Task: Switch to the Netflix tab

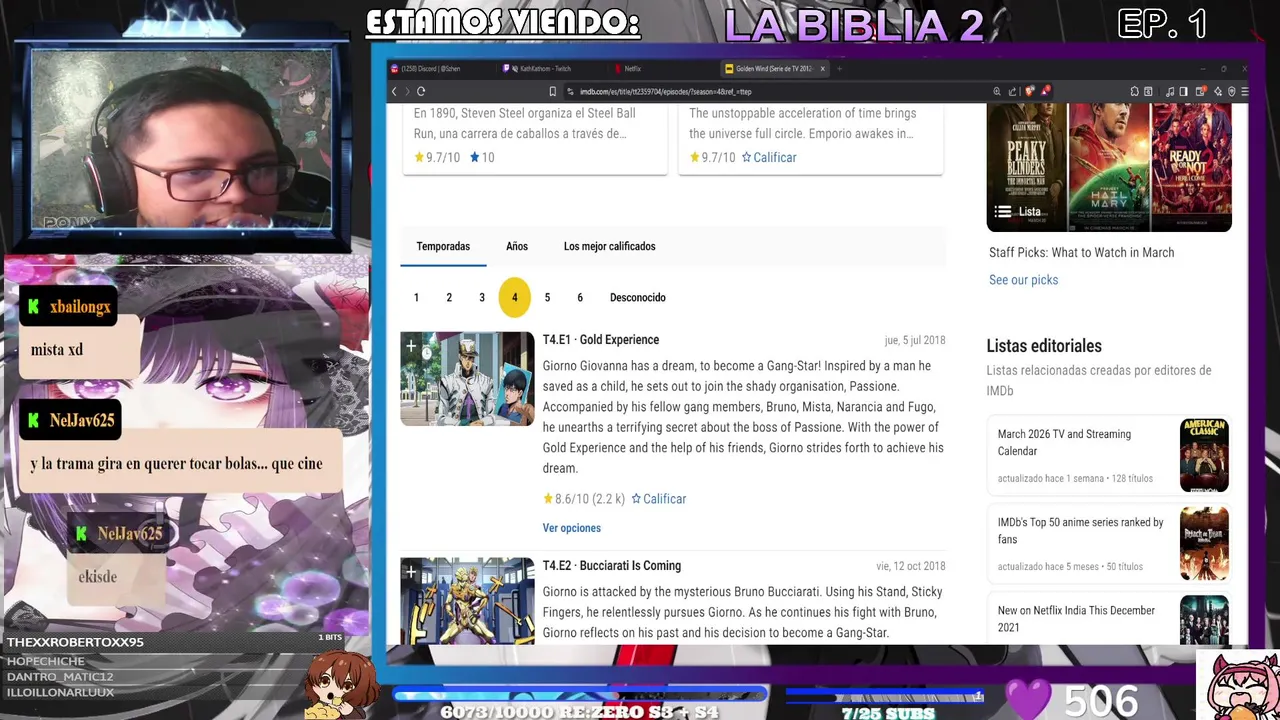Action: [x=632, y=69]
